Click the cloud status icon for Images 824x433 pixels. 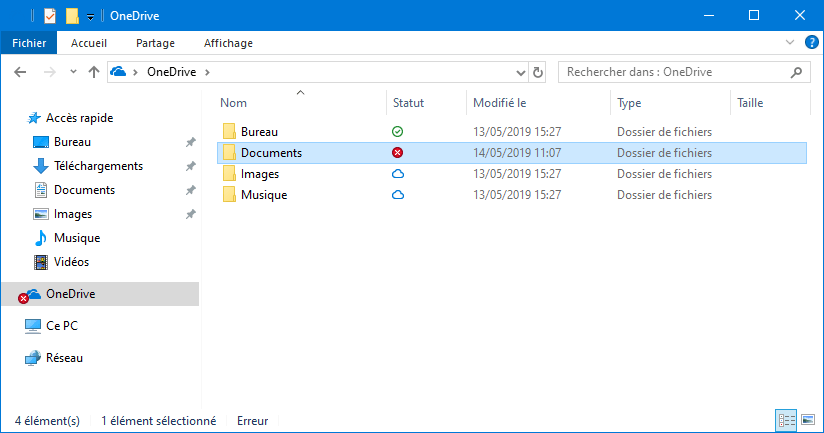point(398,173)
